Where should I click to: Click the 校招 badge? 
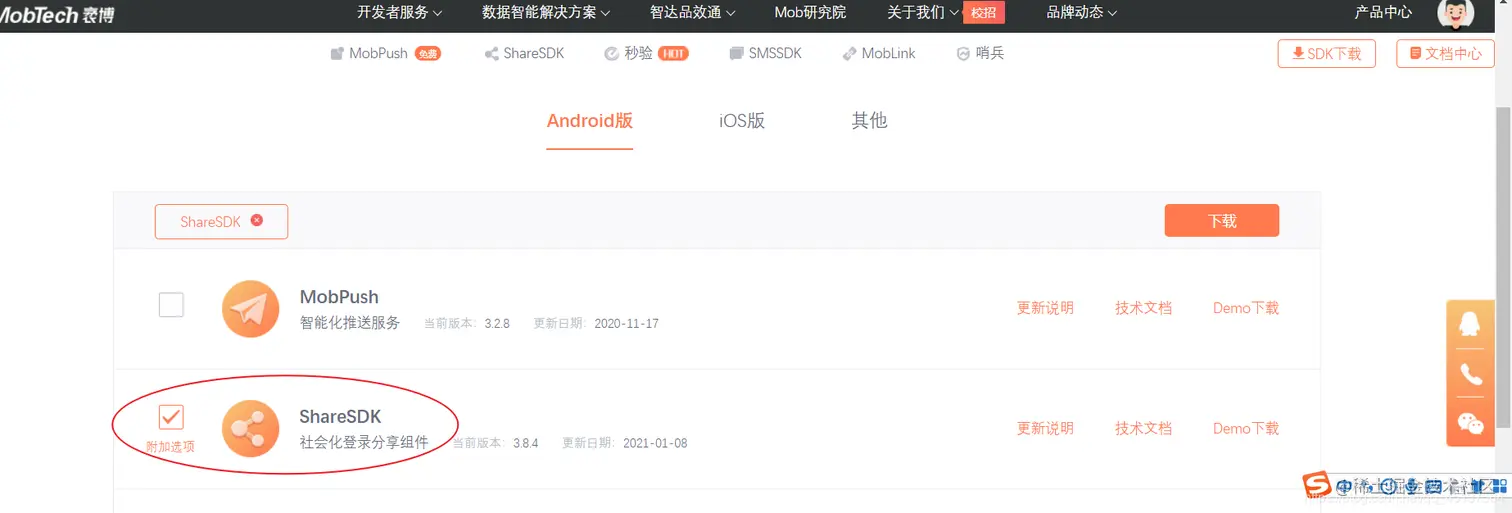coord(983,13)
